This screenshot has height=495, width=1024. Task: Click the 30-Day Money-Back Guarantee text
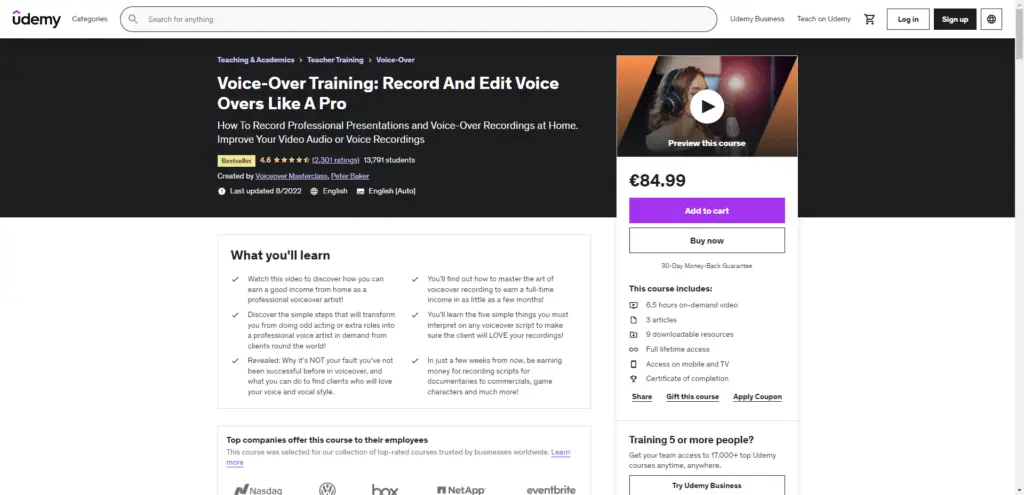coord(707,266)
